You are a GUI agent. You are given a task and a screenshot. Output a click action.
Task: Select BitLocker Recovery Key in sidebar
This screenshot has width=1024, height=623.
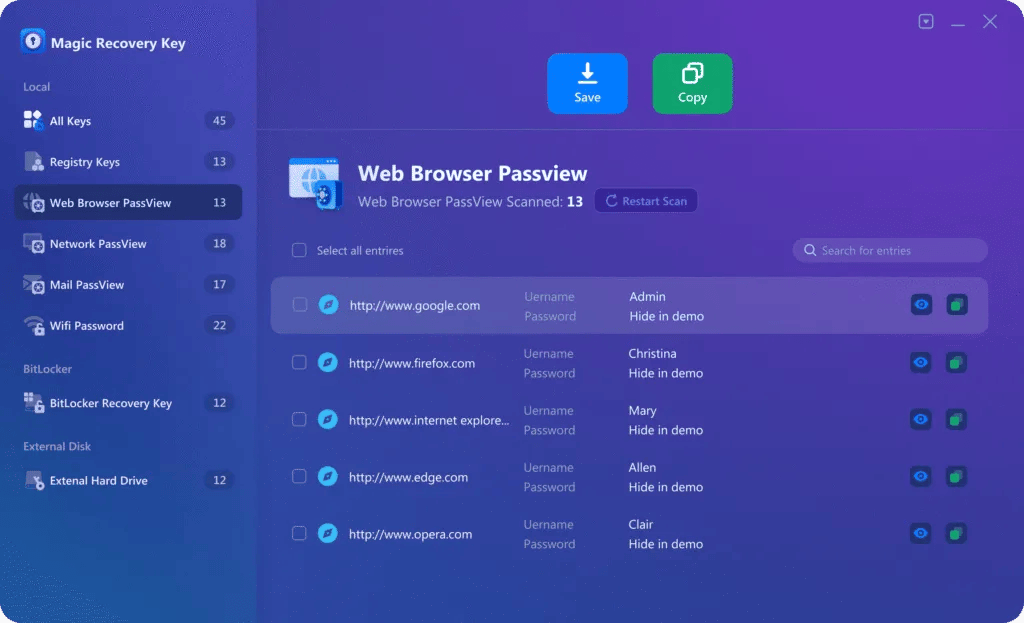110,404
